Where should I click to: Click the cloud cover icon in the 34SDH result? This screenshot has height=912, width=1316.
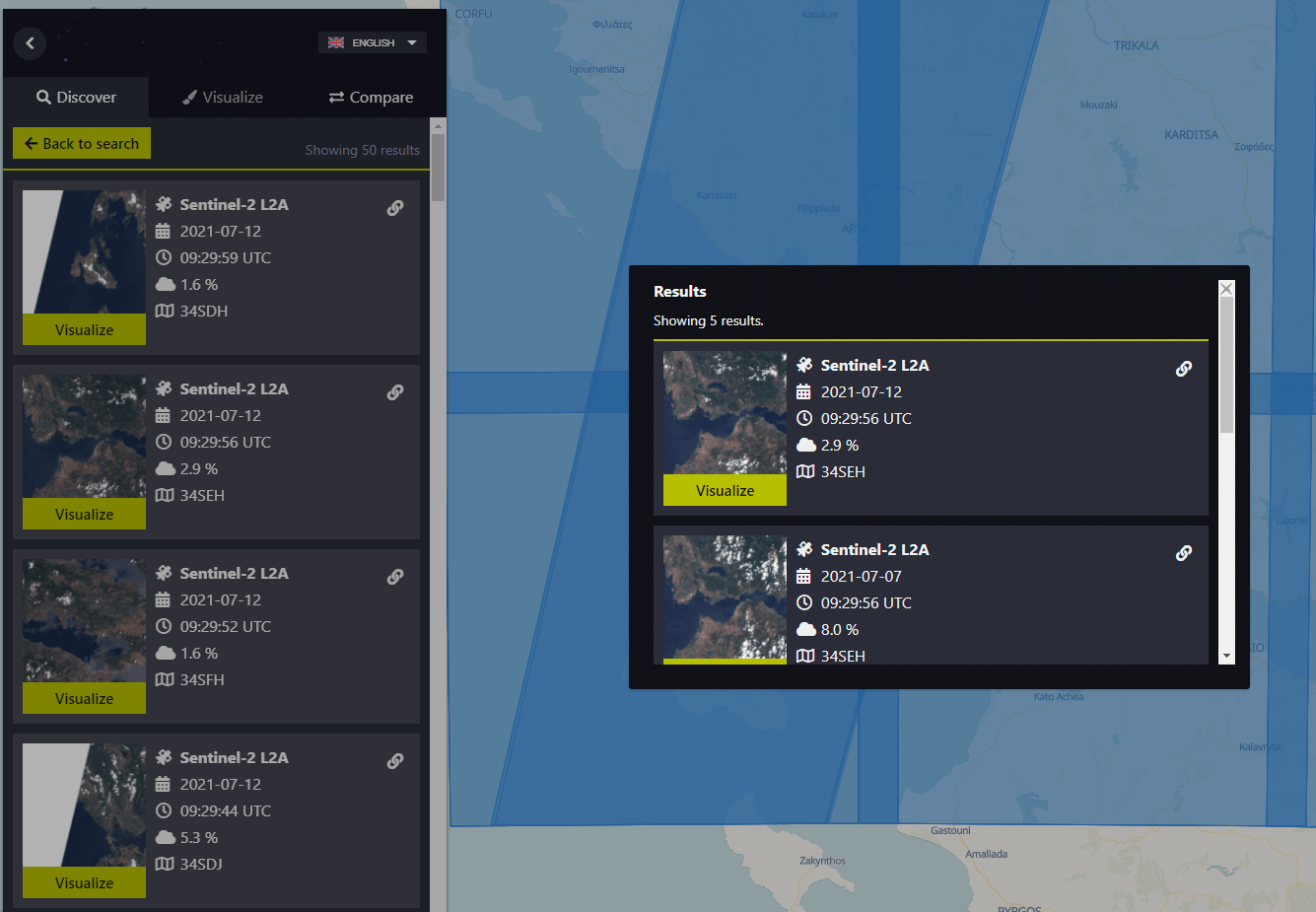[x=165, y=284]
